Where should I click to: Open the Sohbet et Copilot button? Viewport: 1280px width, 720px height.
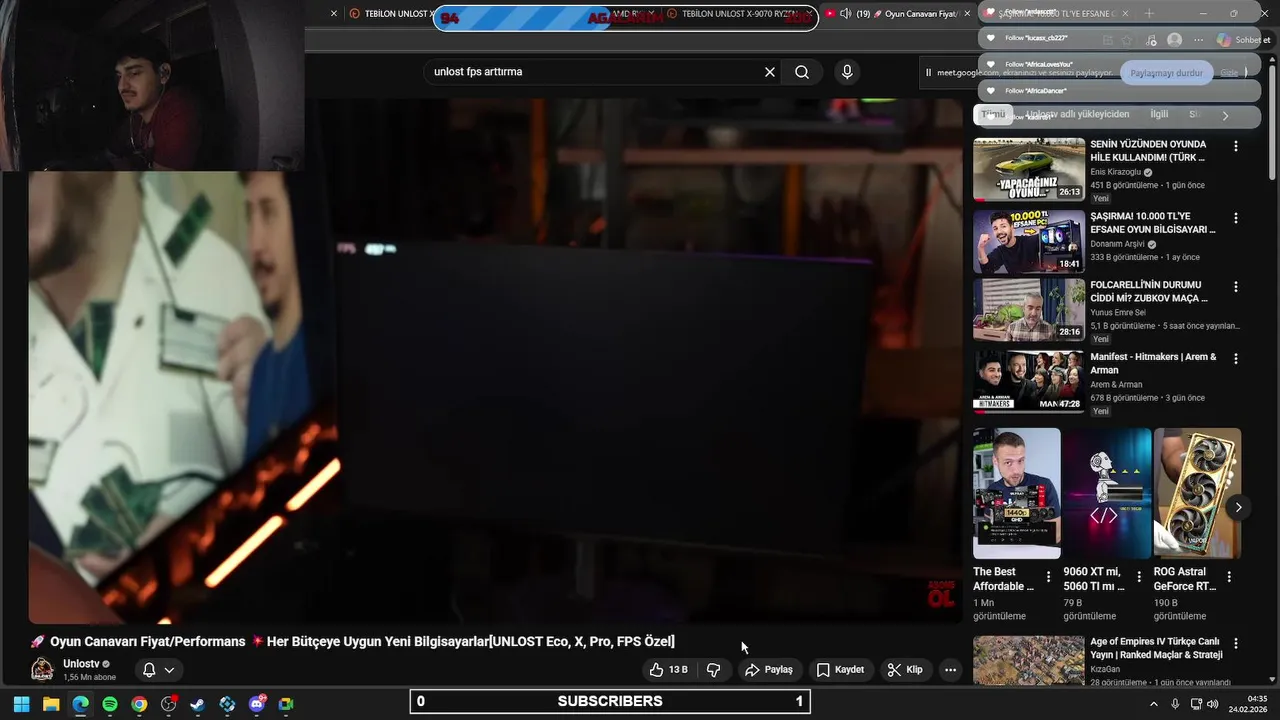click(x=1243, y=40)
